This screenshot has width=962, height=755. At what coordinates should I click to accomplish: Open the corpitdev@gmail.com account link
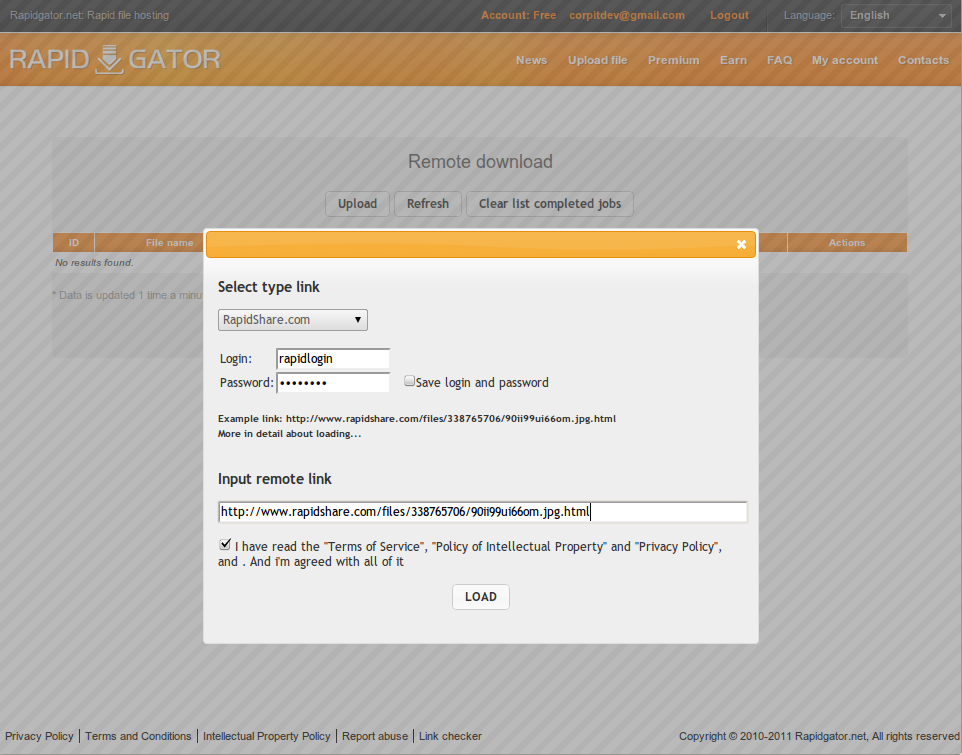(627, 15)
